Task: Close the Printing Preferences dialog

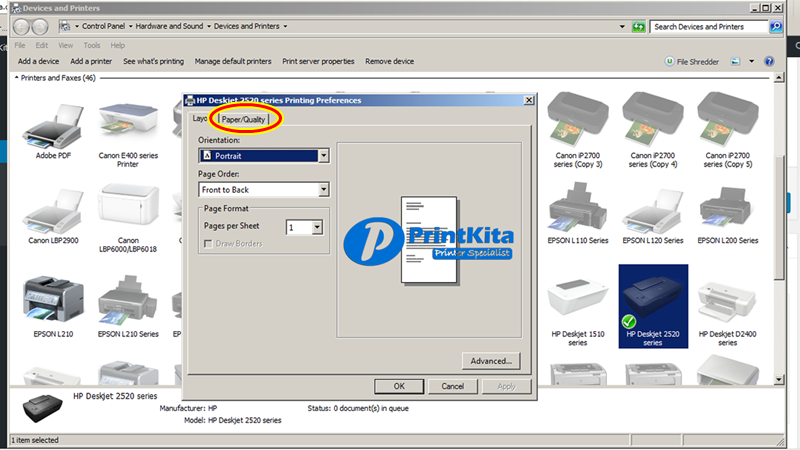Action: (529, 100)
